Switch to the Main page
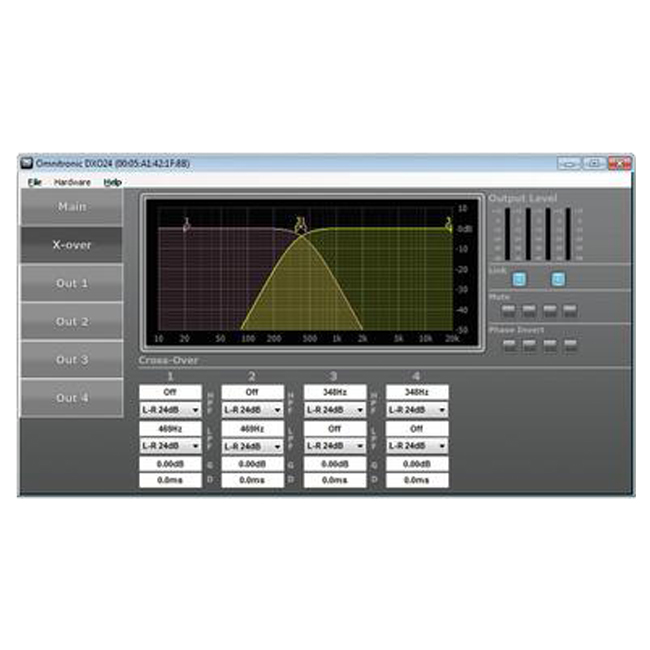The height and width of the screenshot is (650, 650). (x=72, y=207)
